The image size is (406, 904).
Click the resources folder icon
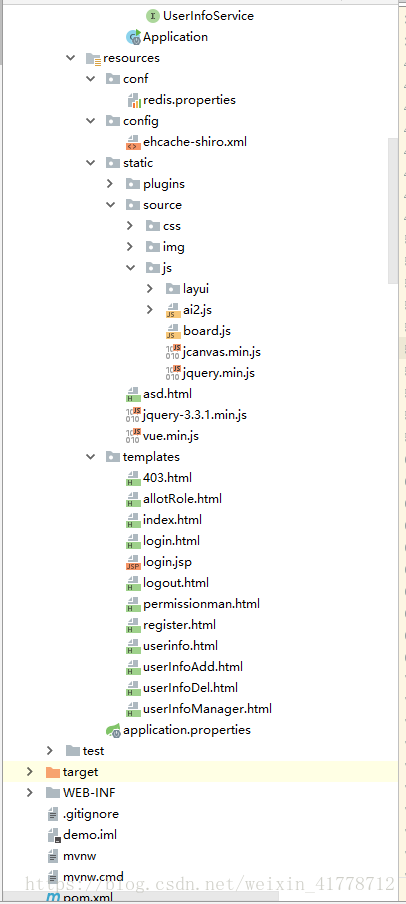click(x=93, y=58)
